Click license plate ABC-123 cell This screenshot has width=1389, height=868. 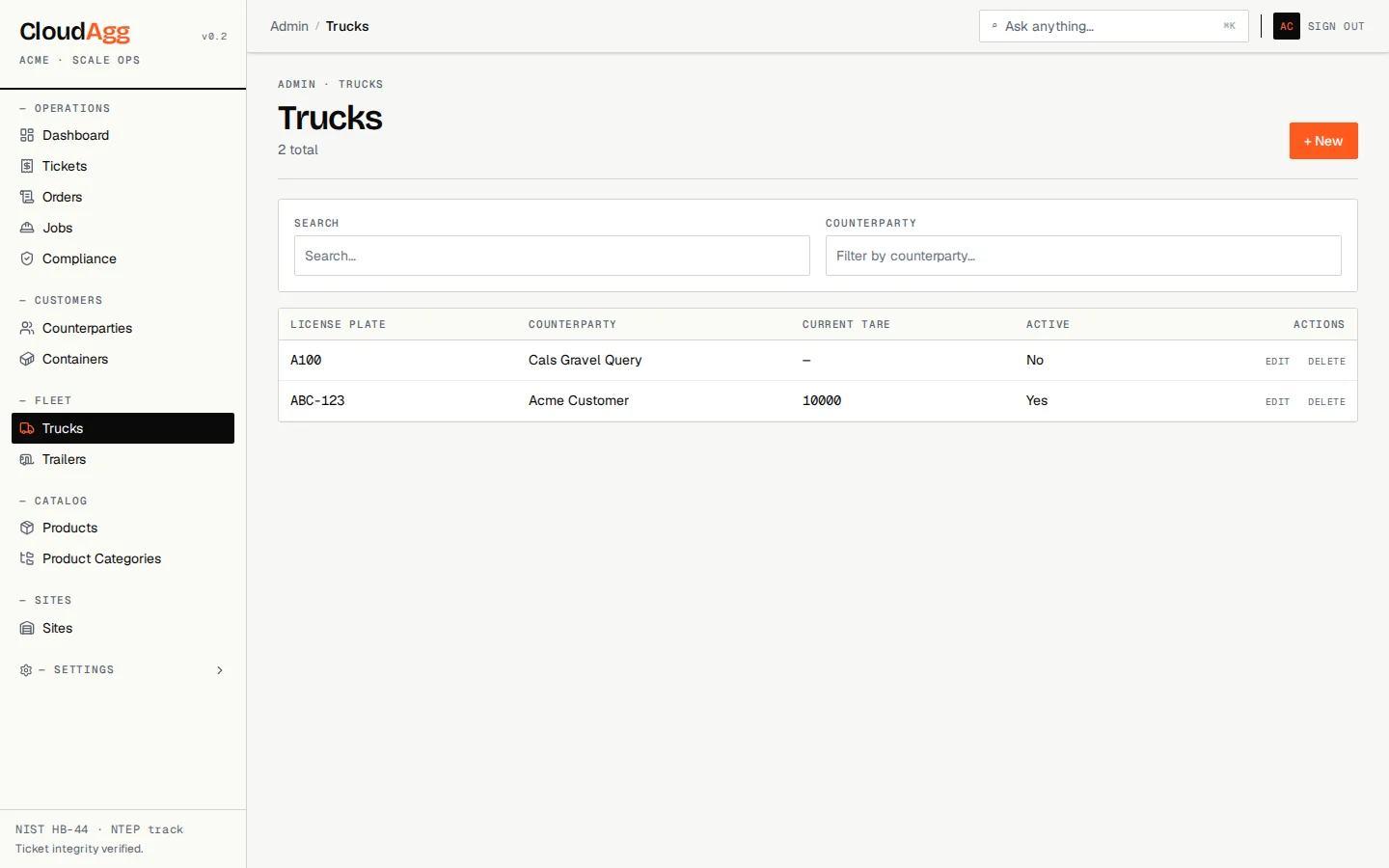[317, 400]
